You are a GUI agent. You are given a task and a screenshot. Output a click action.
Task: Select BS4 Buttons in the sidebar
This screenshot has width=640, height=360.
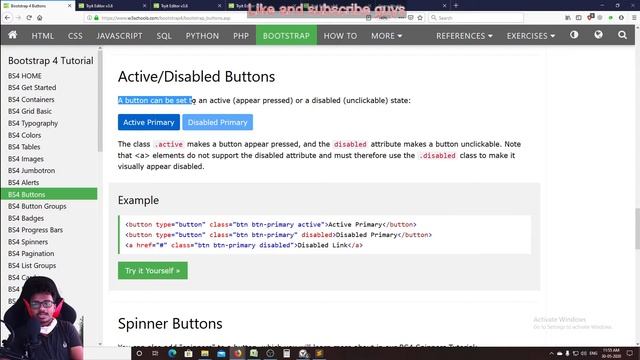(49, 194)
